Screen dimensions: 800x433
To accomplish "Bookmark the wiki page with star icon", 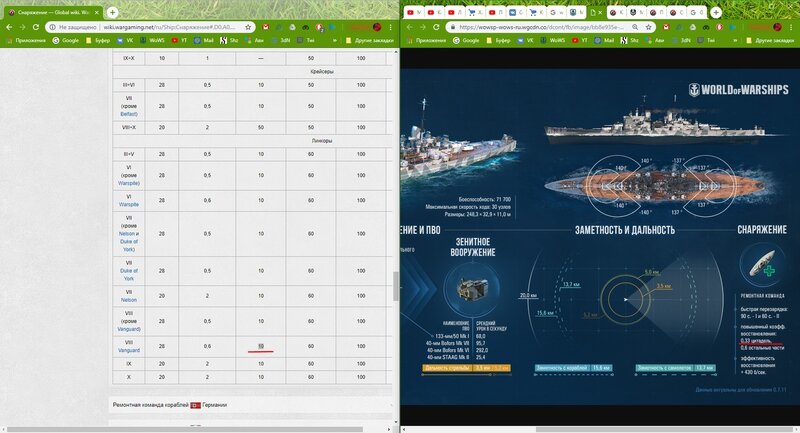I will 248,27.
